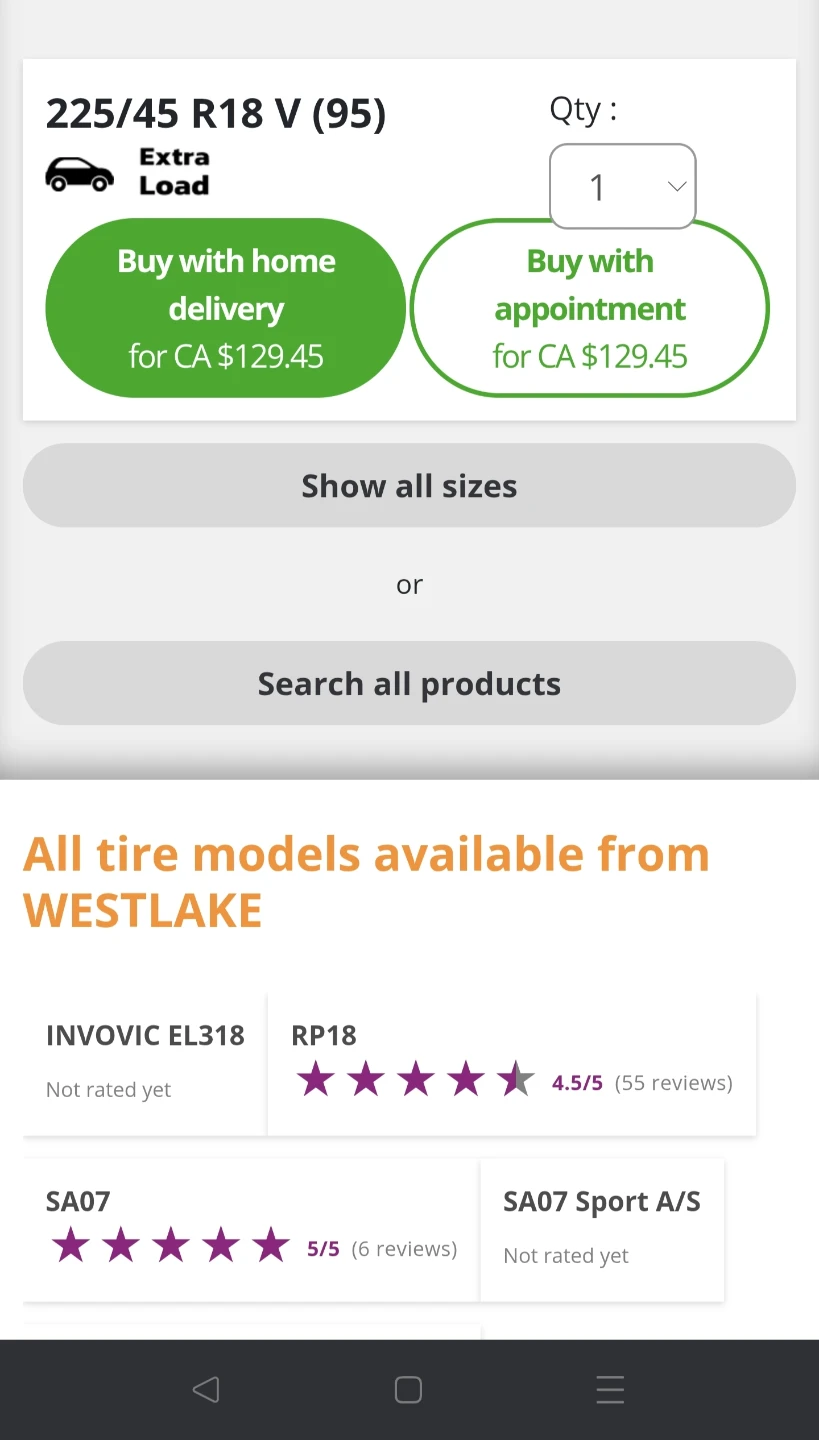The height and width of the screenshot is (1440, 819).
Task: View the 6 reviews for SA07
Action: tap(404, 1249)
